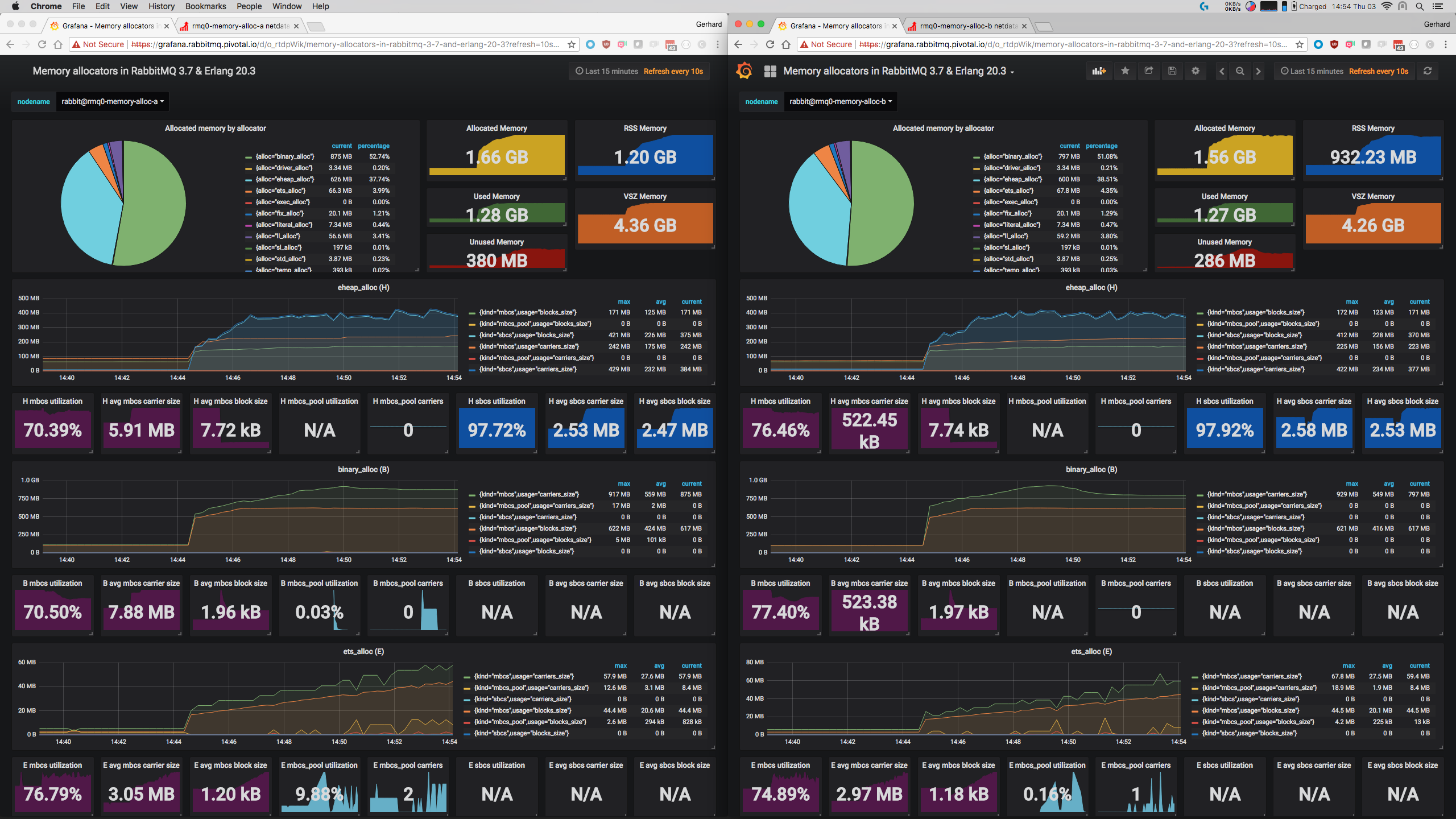1456x819 pixels.
Task: Sort right eheap legend by max header
Action: click(1352, 302)
